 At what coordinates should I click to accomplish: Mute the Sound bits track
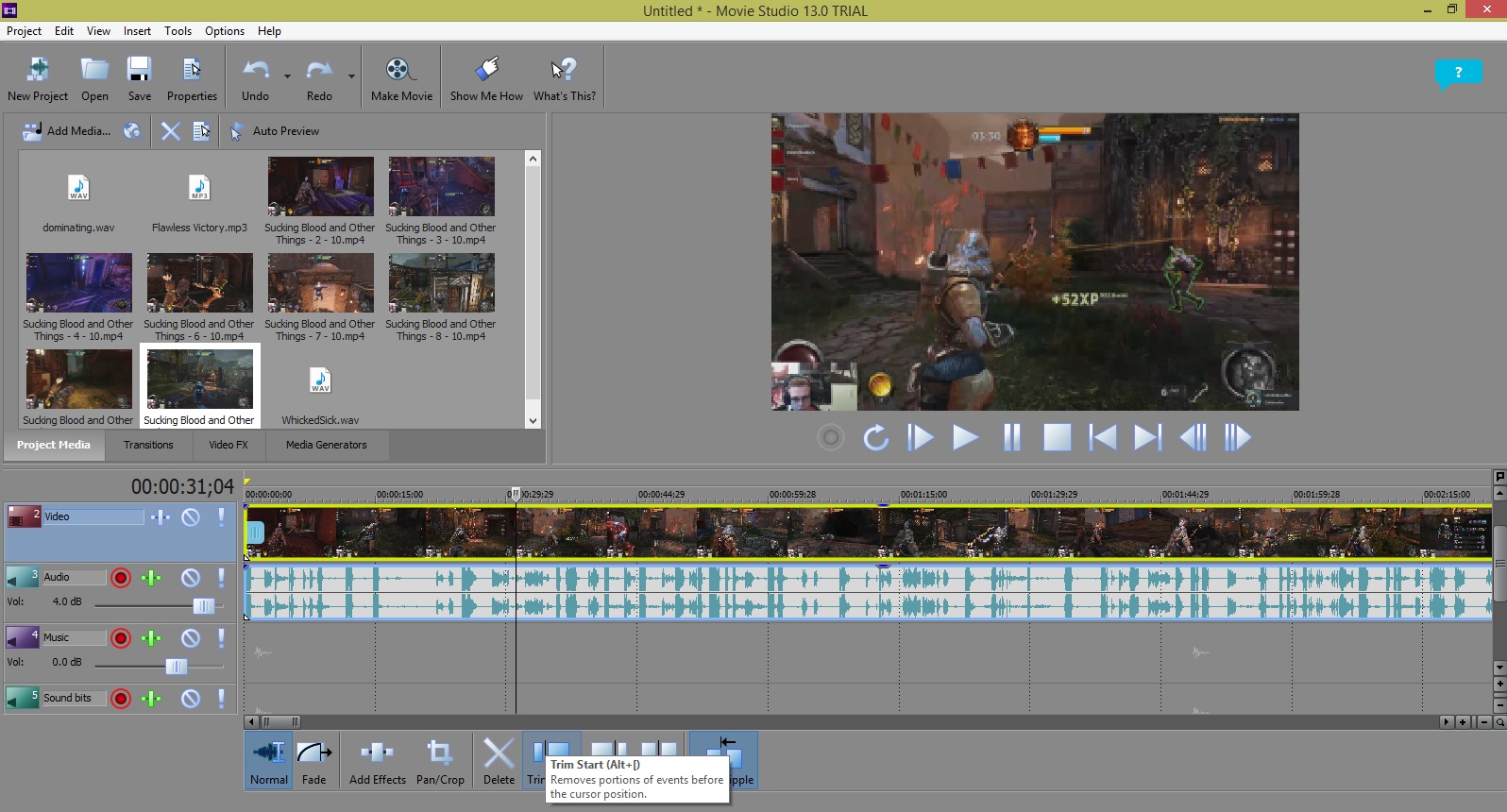191,699
